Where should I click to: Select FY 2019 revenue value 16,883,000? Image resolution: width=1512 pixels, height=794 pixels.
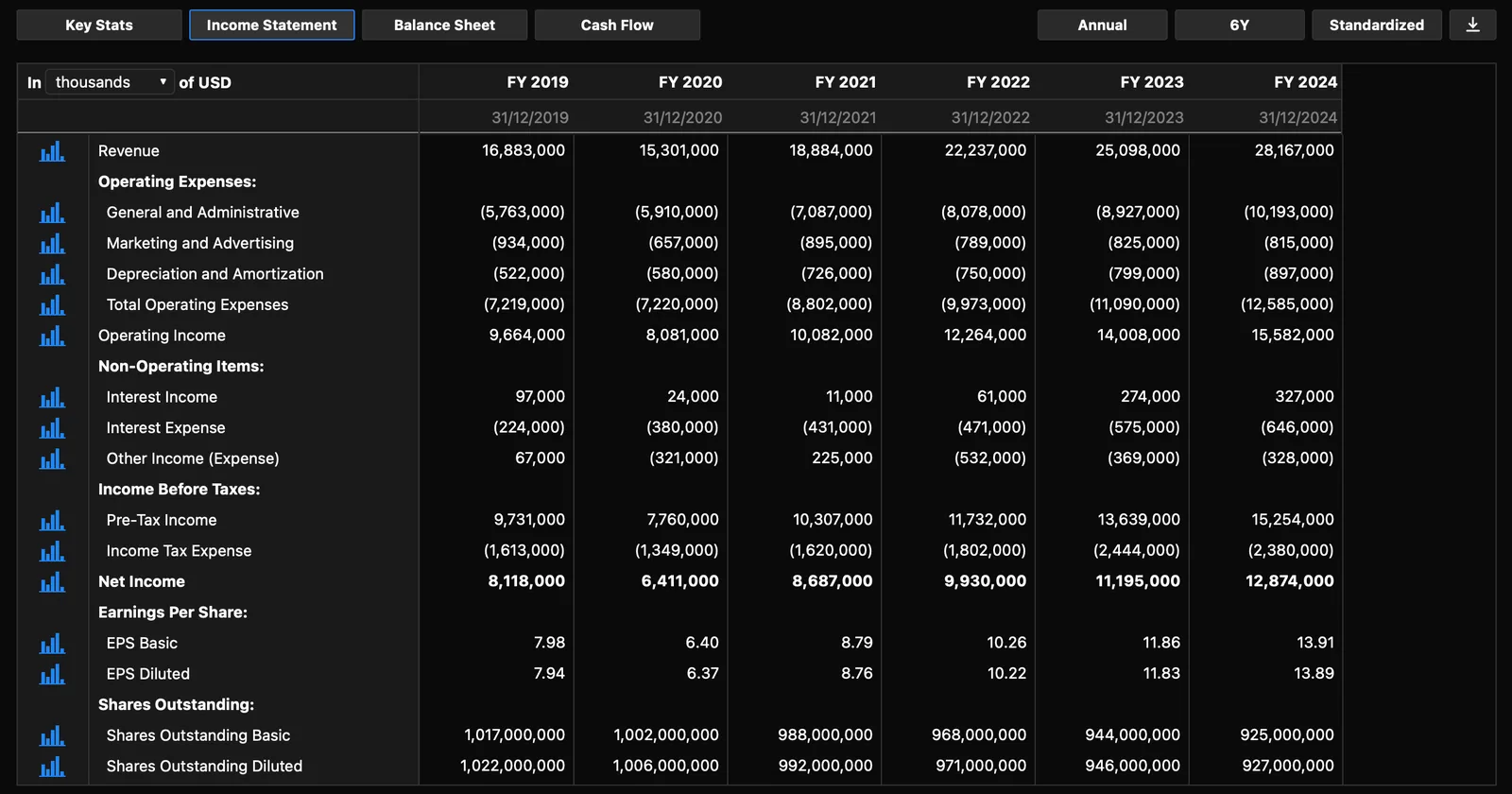(524, 150)
